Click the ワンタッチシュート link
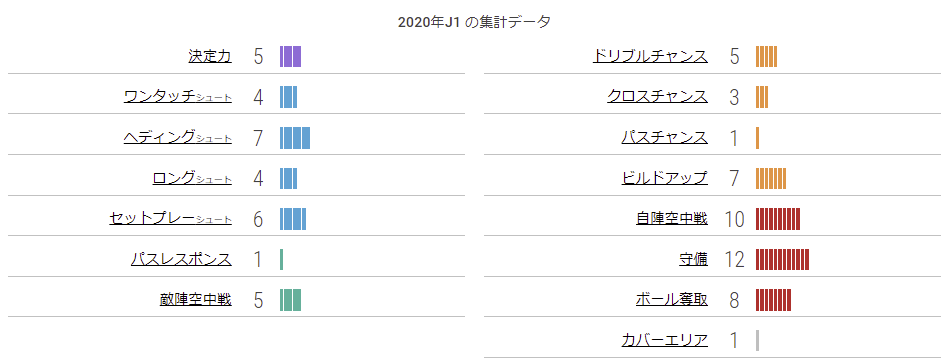The width and height of the screenshot is (951, 363). coord(178,97)
